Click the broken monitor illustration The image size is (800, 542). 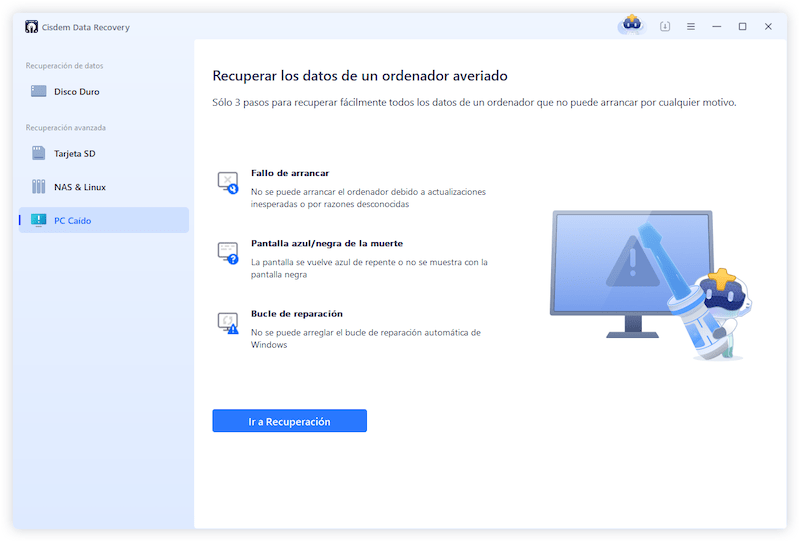pos(630,270)
